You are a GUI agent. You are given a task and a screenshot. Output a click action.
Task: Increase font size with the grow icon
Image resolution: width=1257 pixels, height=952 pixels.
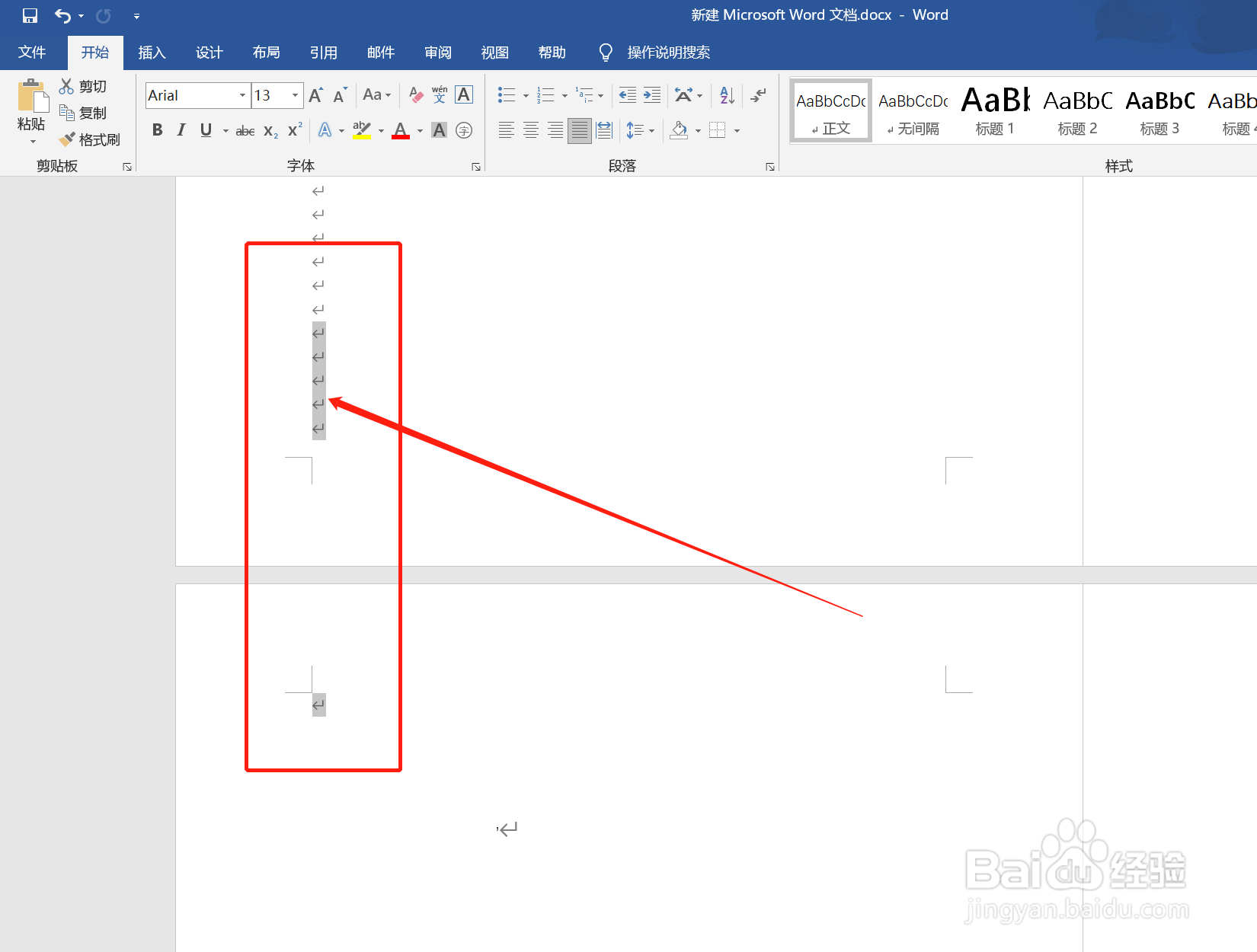coord(316,95)
